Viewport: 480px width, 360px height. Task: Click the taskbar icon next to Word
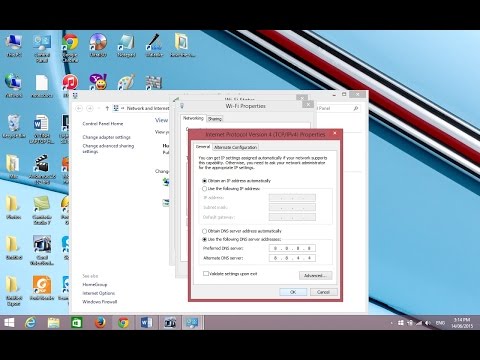click(170, 323)
